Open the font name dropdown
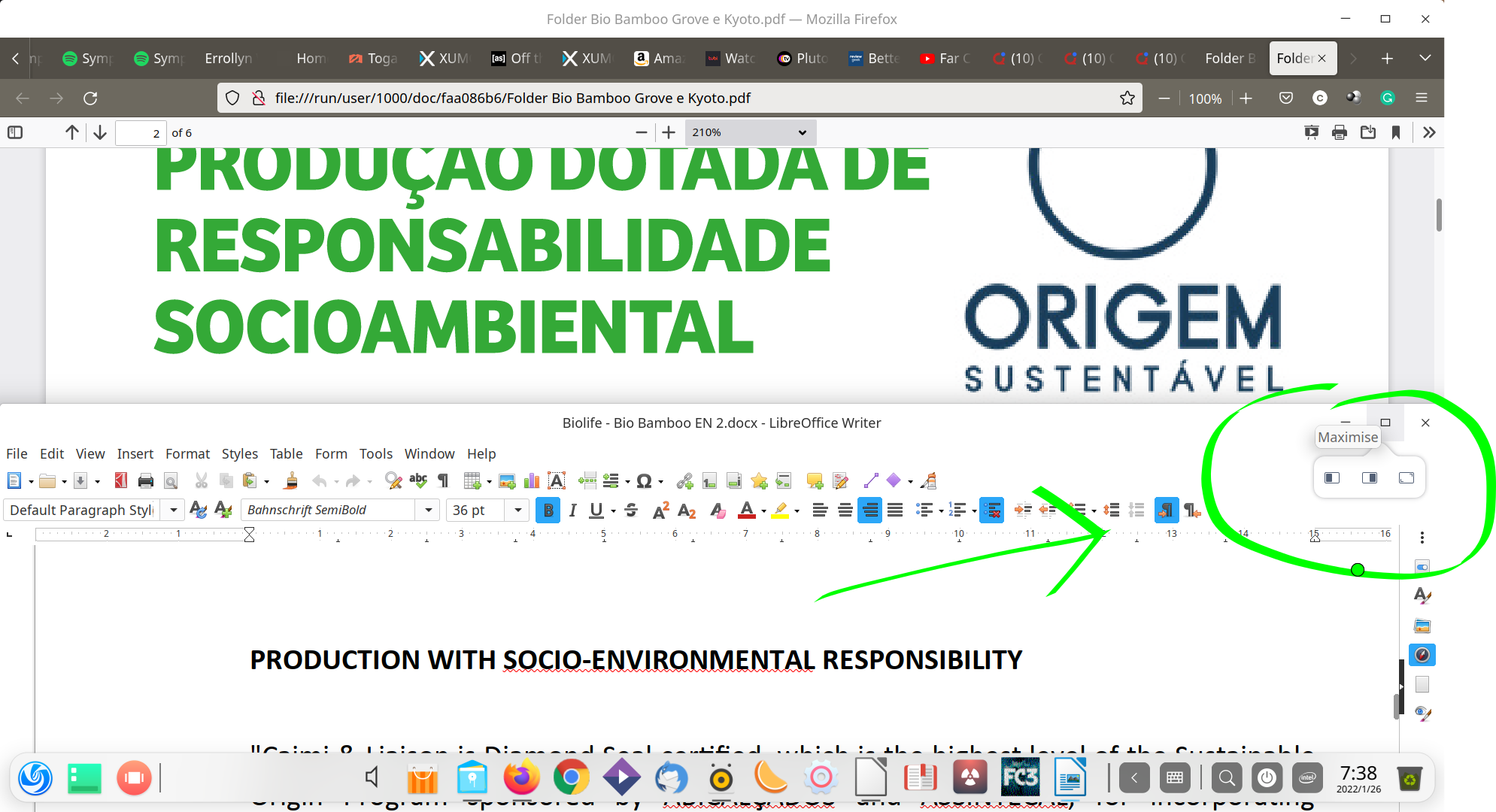Image resolution: width=1496 pixels, height=812 pixels. point(429,511)
